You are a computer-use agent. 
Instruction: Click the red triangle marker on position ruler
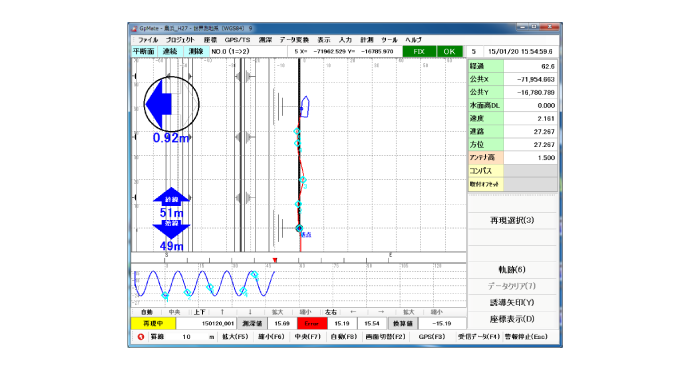point(275,260)
